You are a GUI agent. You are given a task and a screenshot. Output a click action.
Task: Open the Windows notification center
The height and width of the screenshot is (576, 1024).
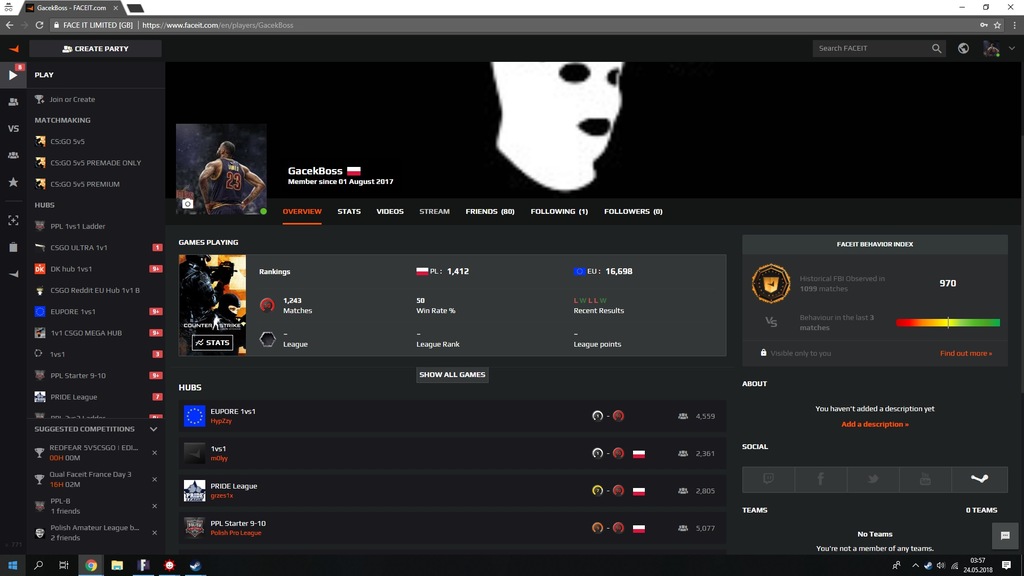coord(1006,565)
